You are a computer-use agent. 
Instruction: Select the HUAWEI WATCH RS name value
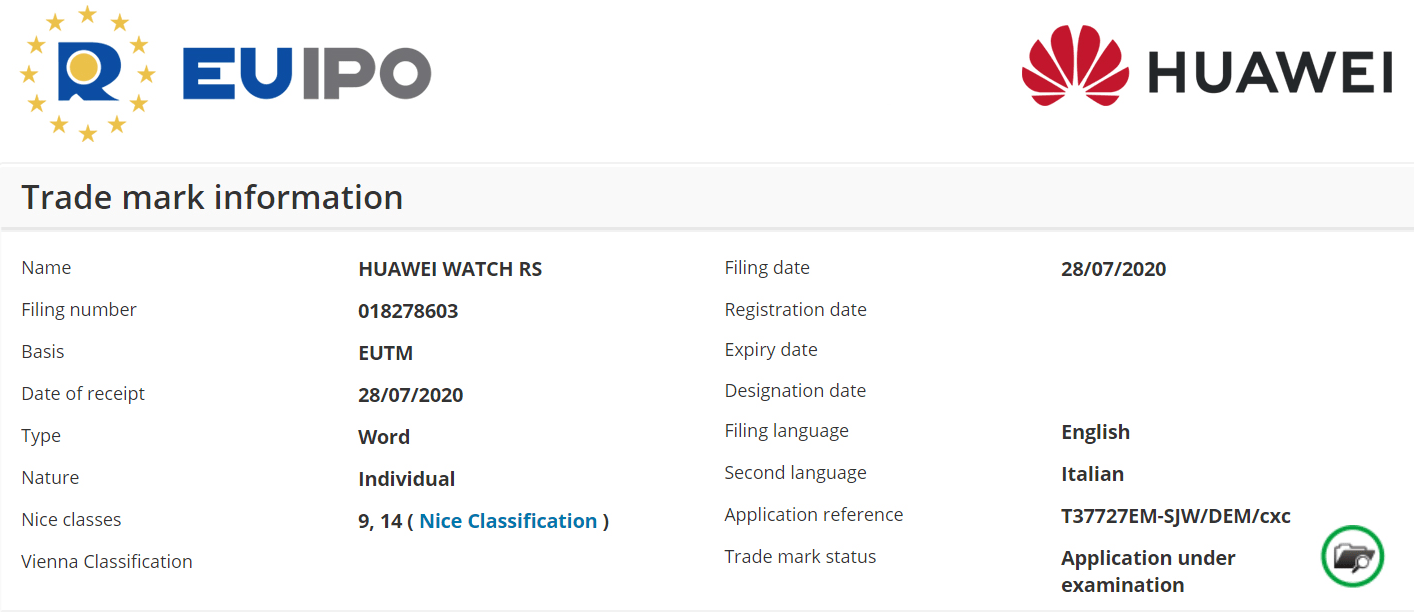(x=450, y=269)
